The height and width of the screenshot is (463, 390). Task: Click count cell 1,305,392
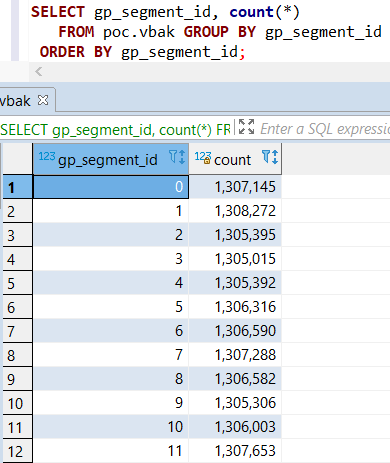235,283
